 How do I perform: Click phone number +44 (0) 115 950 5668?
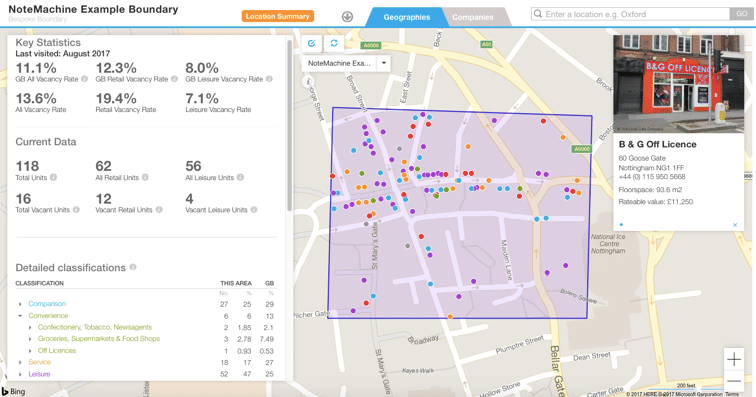[652, 177]
